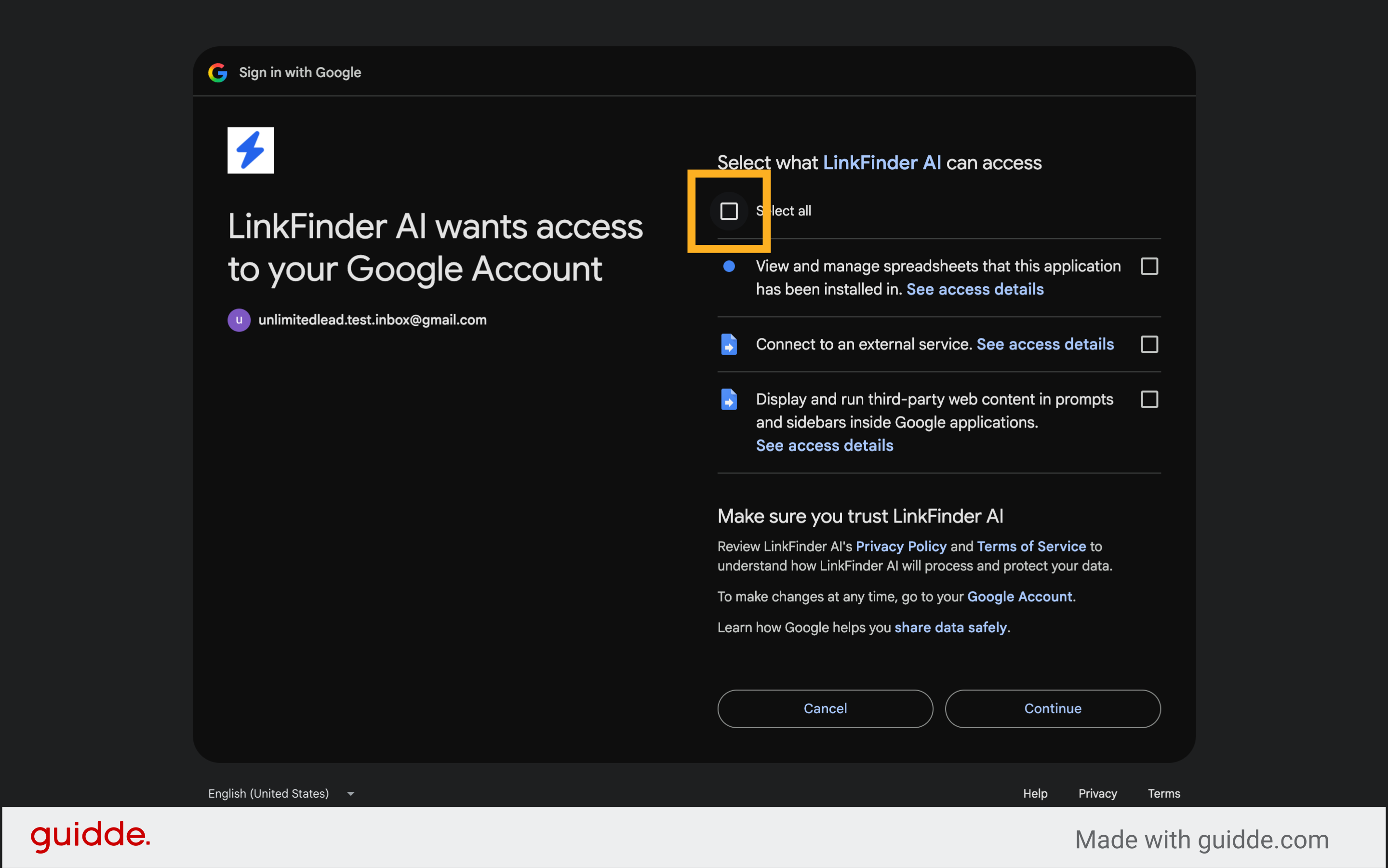The height and width of the screenshot is (868, 1388).
Task: Open the English (United States) language dropdown
Action: point(281,793)
